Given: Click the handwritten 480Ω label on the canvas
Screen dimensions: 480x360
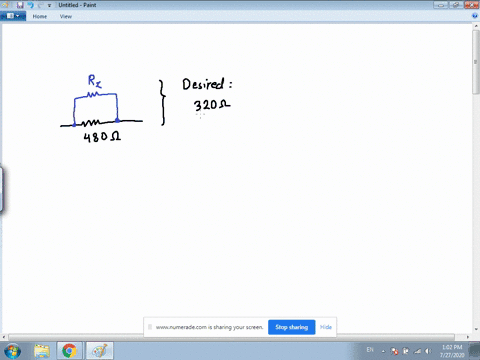Looking at the screenshot, I should pos(102,137).
